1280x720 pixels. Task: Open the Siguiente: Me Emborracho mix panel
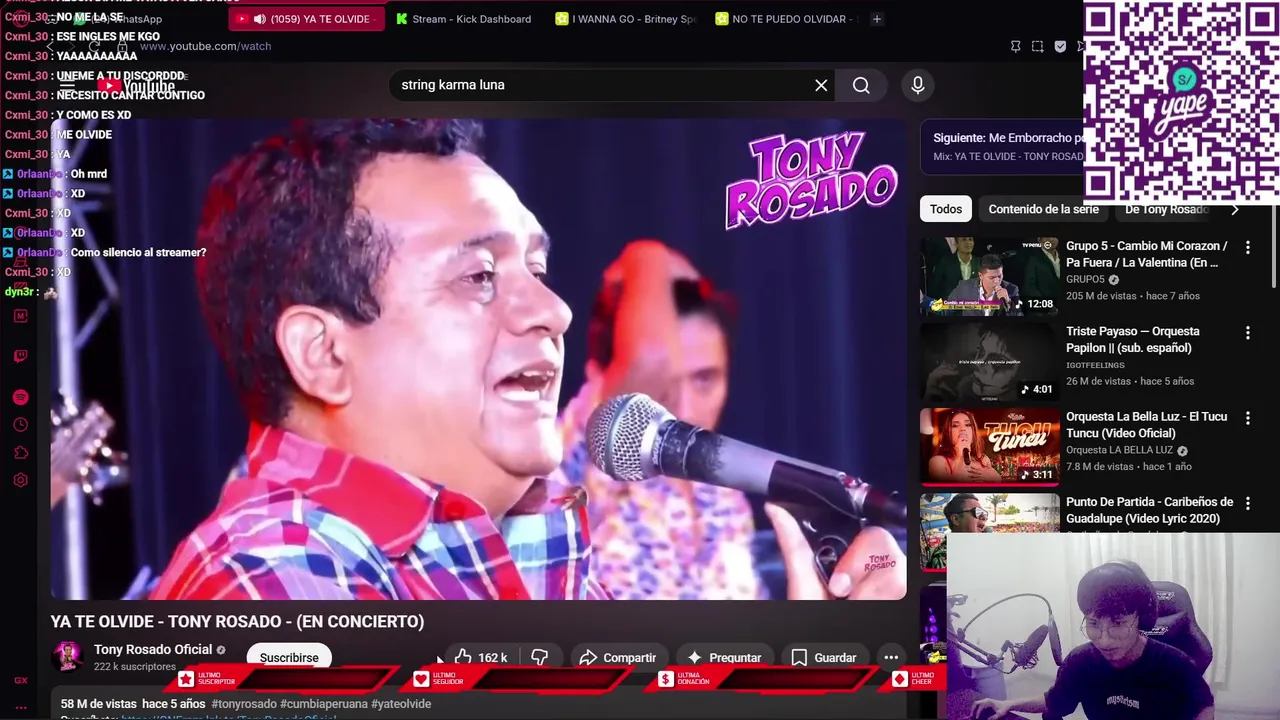tap(1002, 146)
